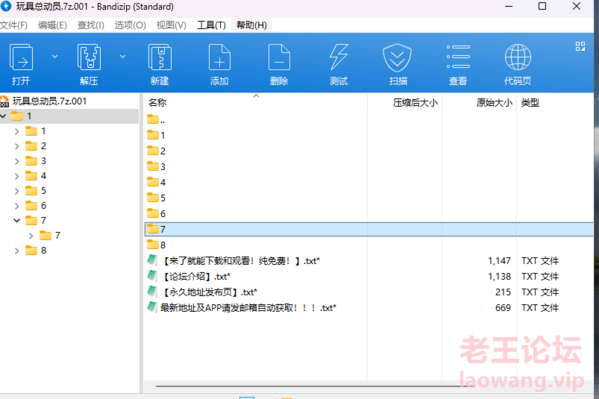This screenshot has width=599, height=399.
Task: Select file 最新地址及APP请发邮箱自动获取.txt
Action: pos(242,308)
